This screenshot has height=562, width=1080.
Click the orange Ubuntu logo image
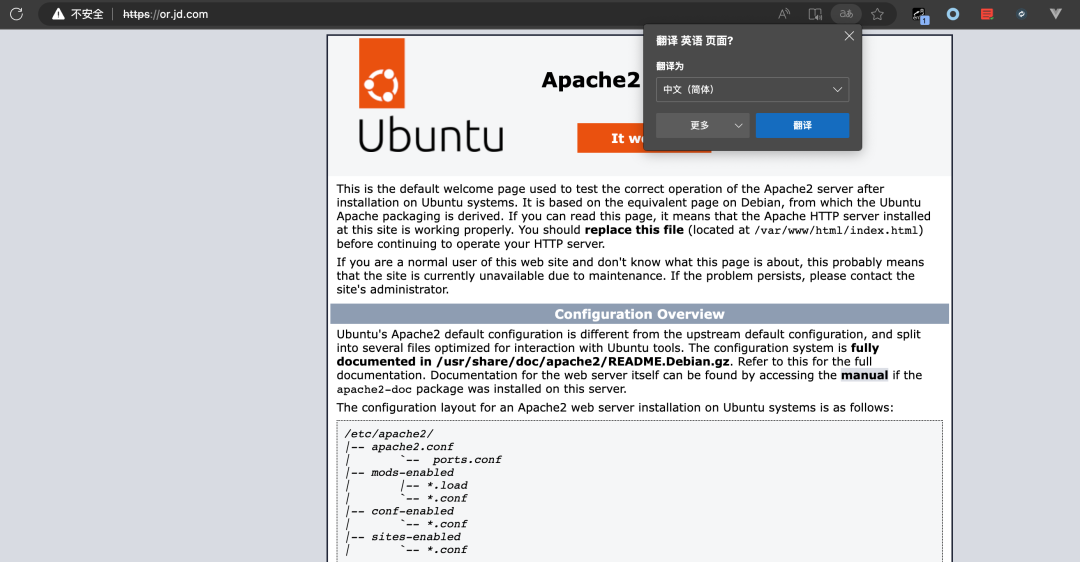pyautogui.click(x=382, y=73)
